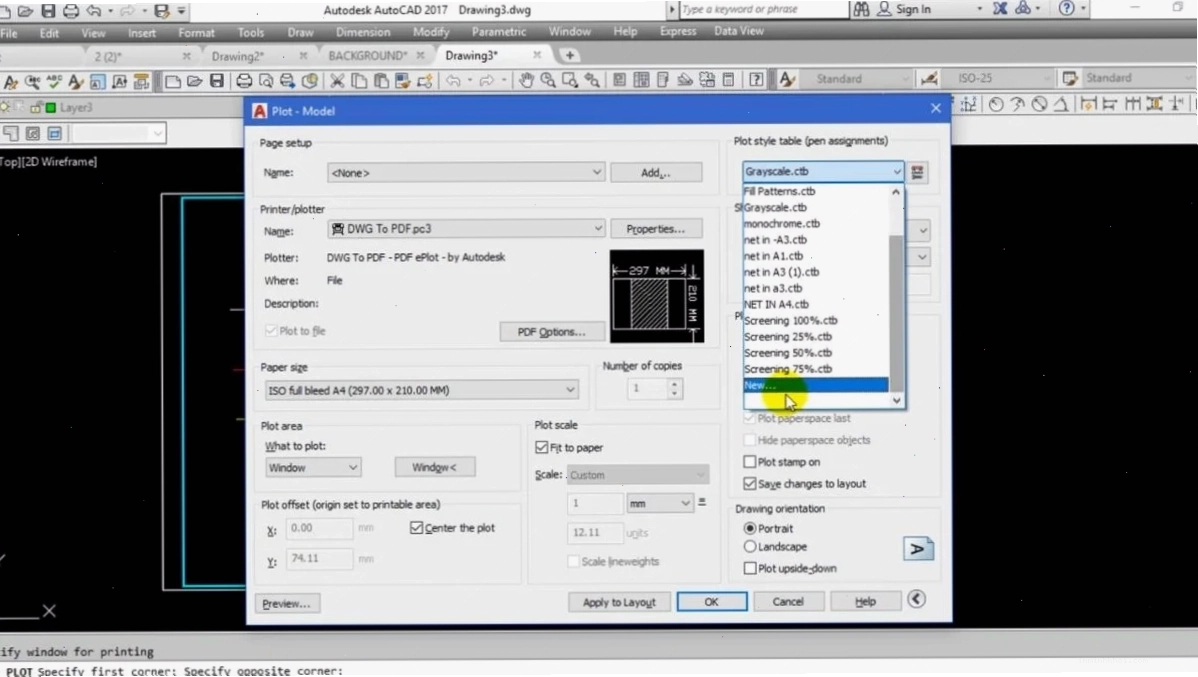Viewport: 1198px width, 677px height.
Task: Open the mm units dropdown in Plot scale
Action: [x=659, y=503]
